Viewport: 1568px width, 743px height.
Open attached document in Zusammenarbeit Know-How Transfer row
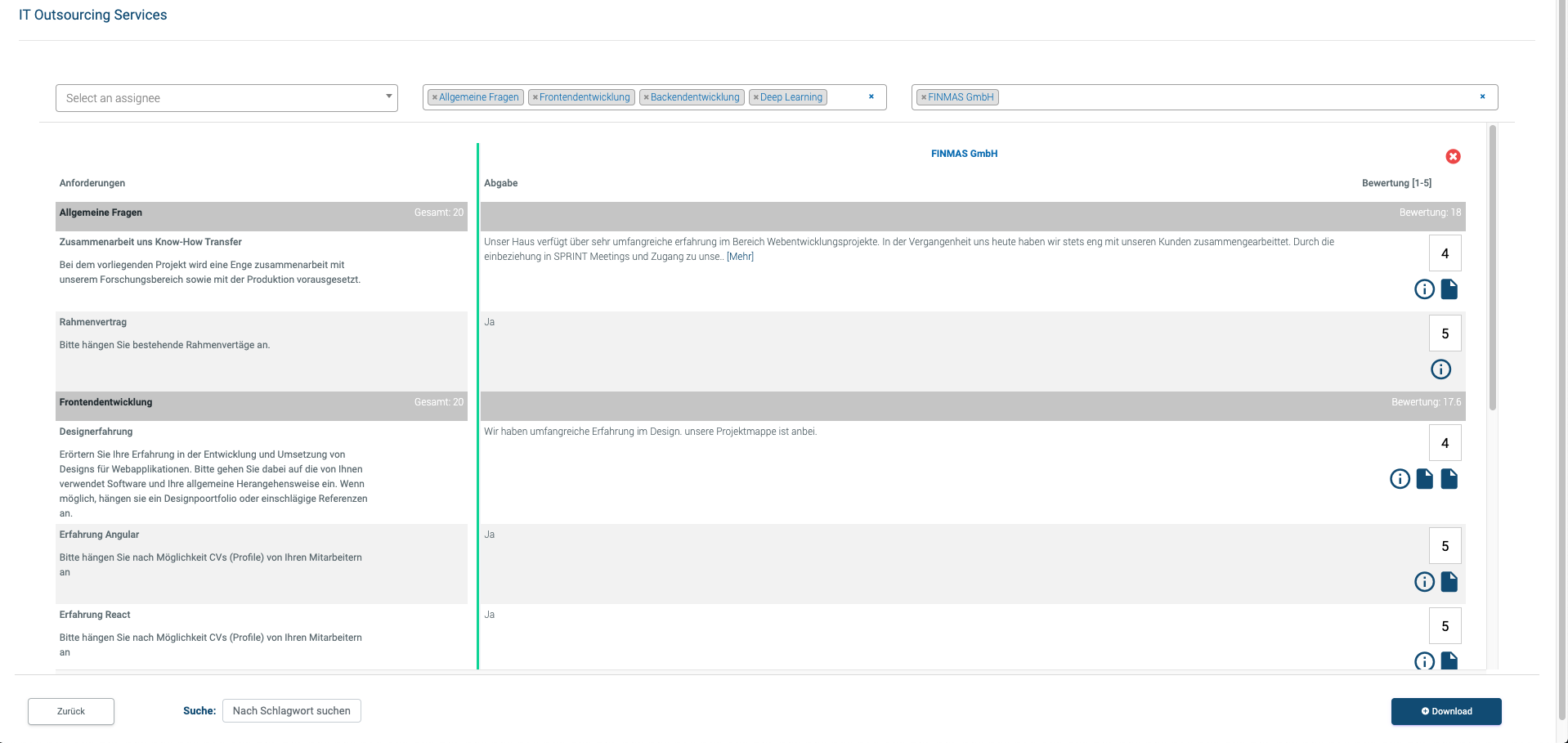[1449, 289]
